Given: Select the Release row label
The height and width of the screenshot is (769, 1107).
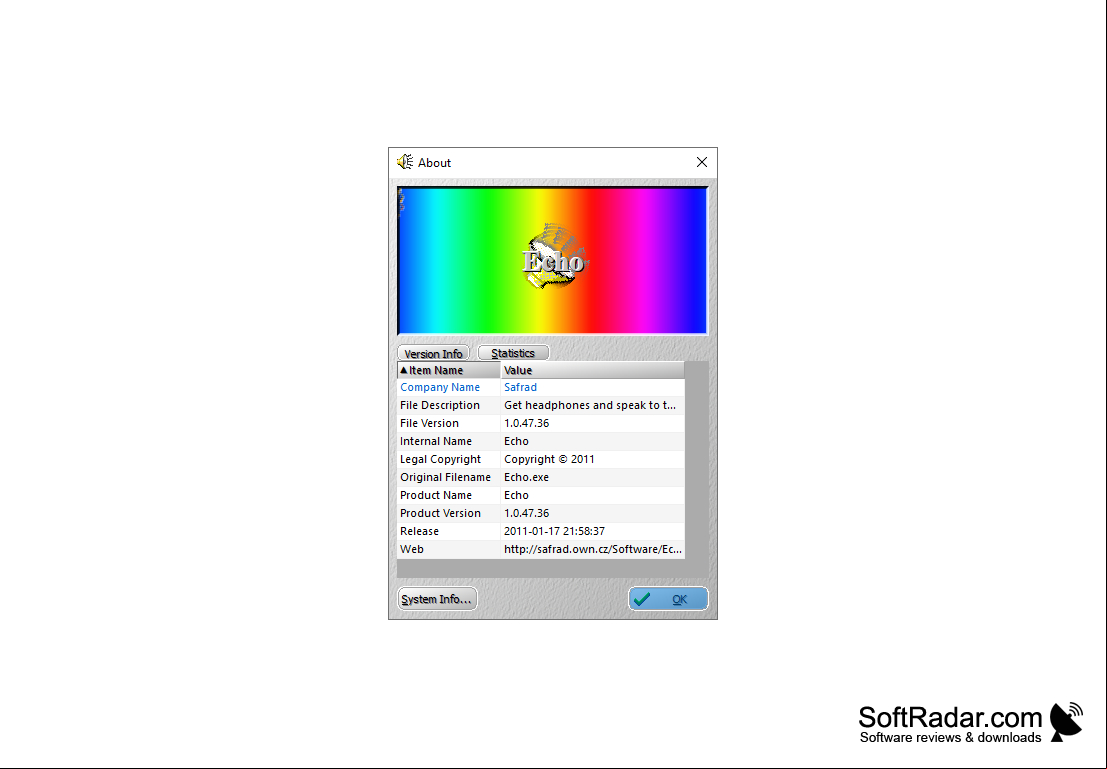Looking at the screenshot, I should point(419,531).
